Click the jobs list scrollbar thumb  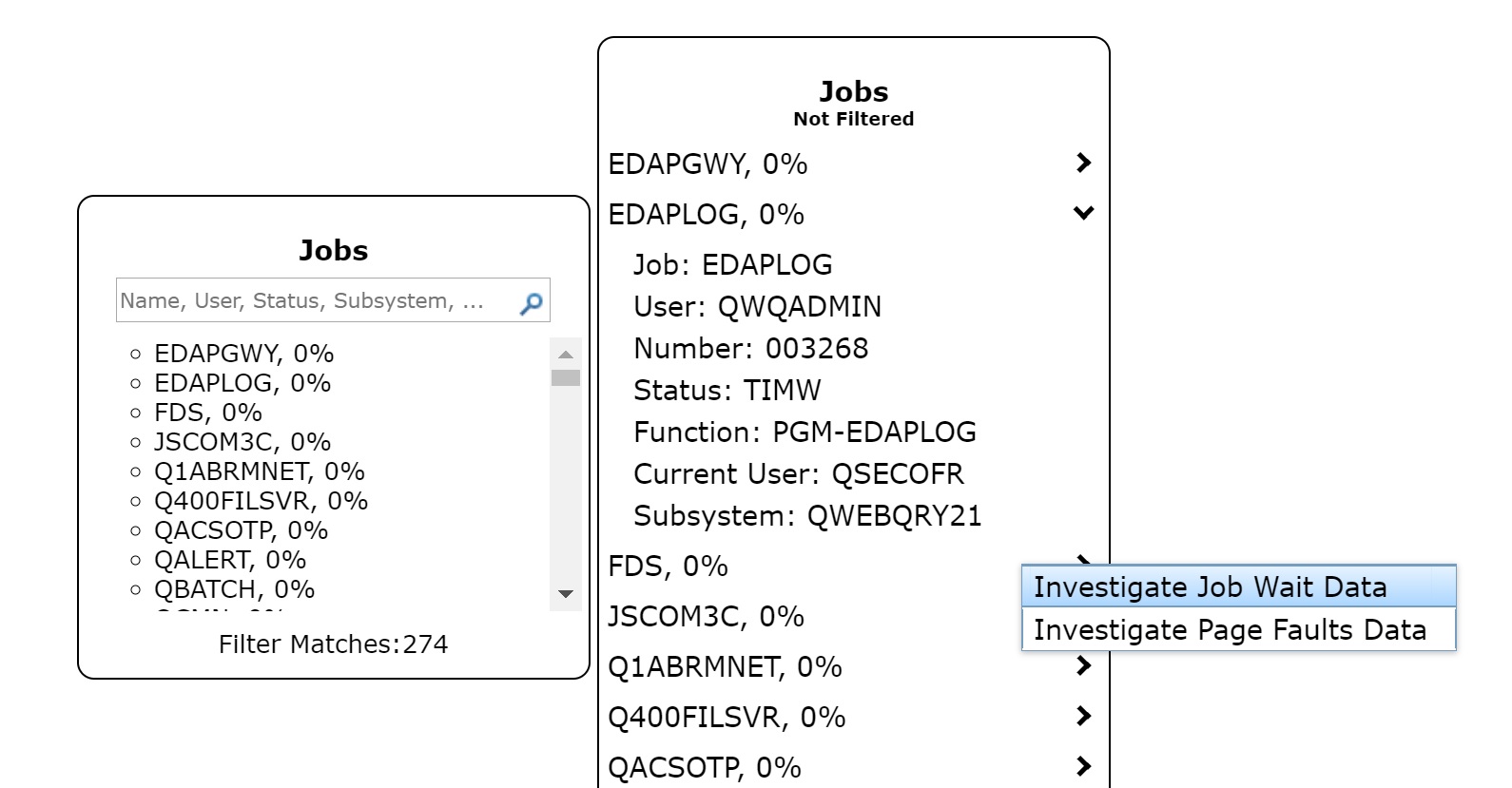pos(566,377)
